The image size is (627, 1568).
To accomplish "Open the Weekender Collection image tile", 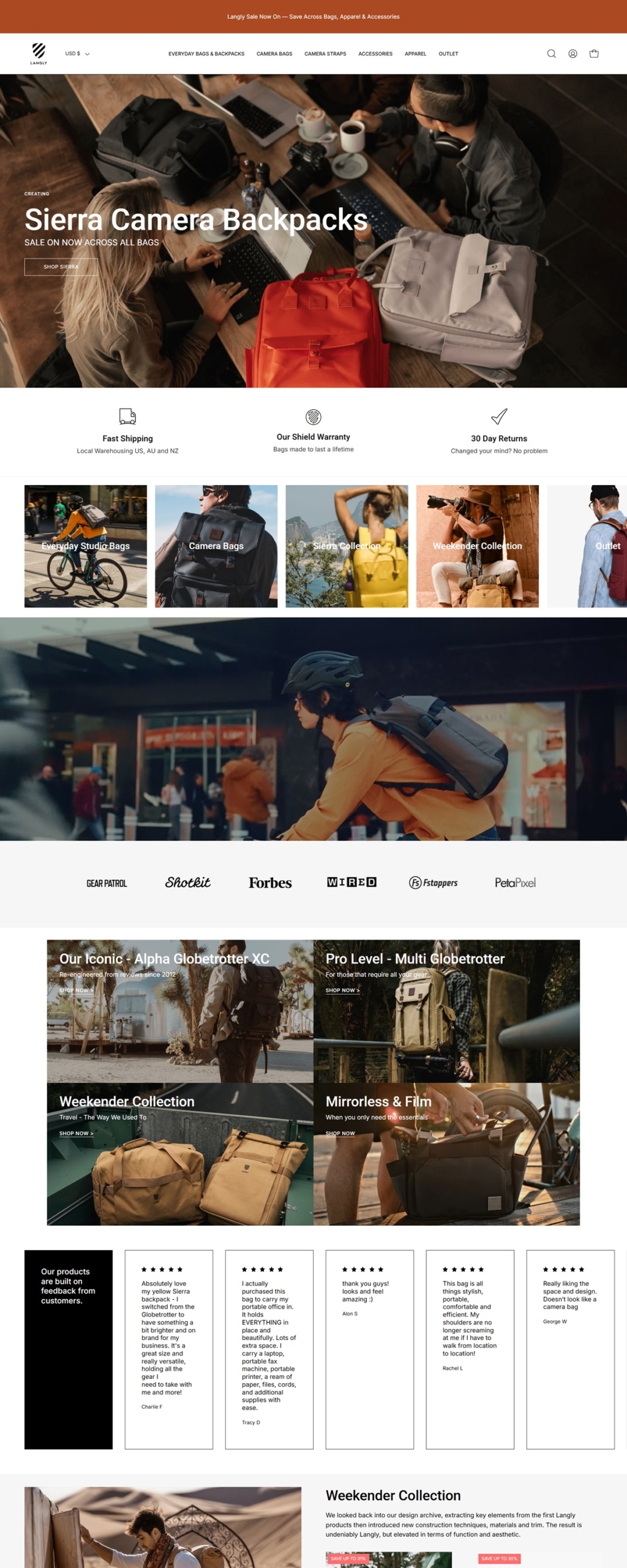I will coord(478,546).
